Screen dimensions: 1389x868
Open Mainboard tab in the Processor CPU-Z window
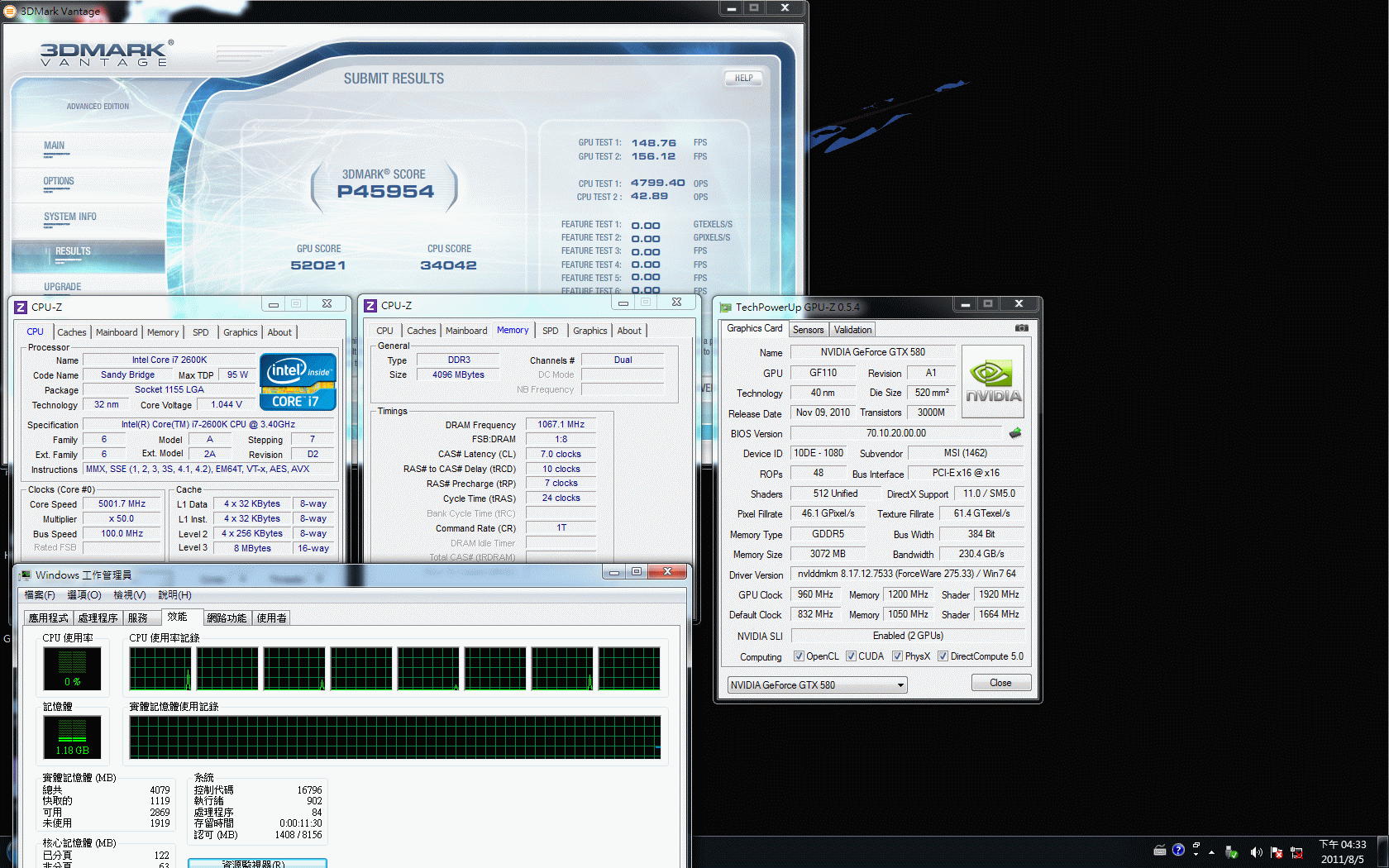pos(117,332)
